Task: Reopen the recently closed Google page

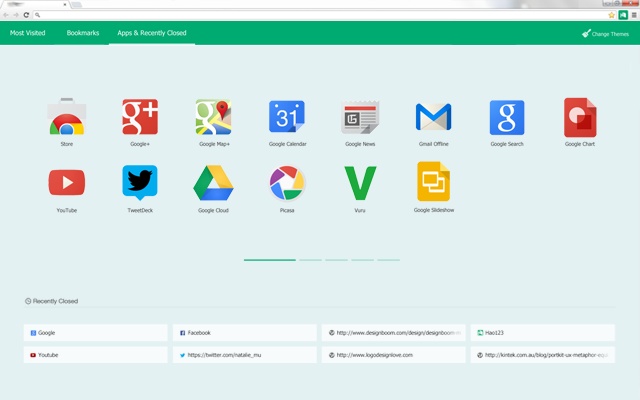Action: [x=96, y=333]
